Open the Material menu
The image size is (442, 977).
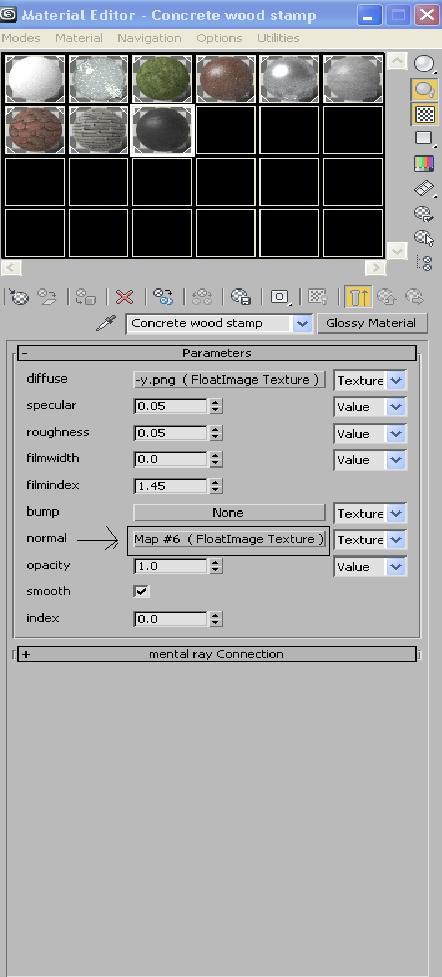click(79, 38)
